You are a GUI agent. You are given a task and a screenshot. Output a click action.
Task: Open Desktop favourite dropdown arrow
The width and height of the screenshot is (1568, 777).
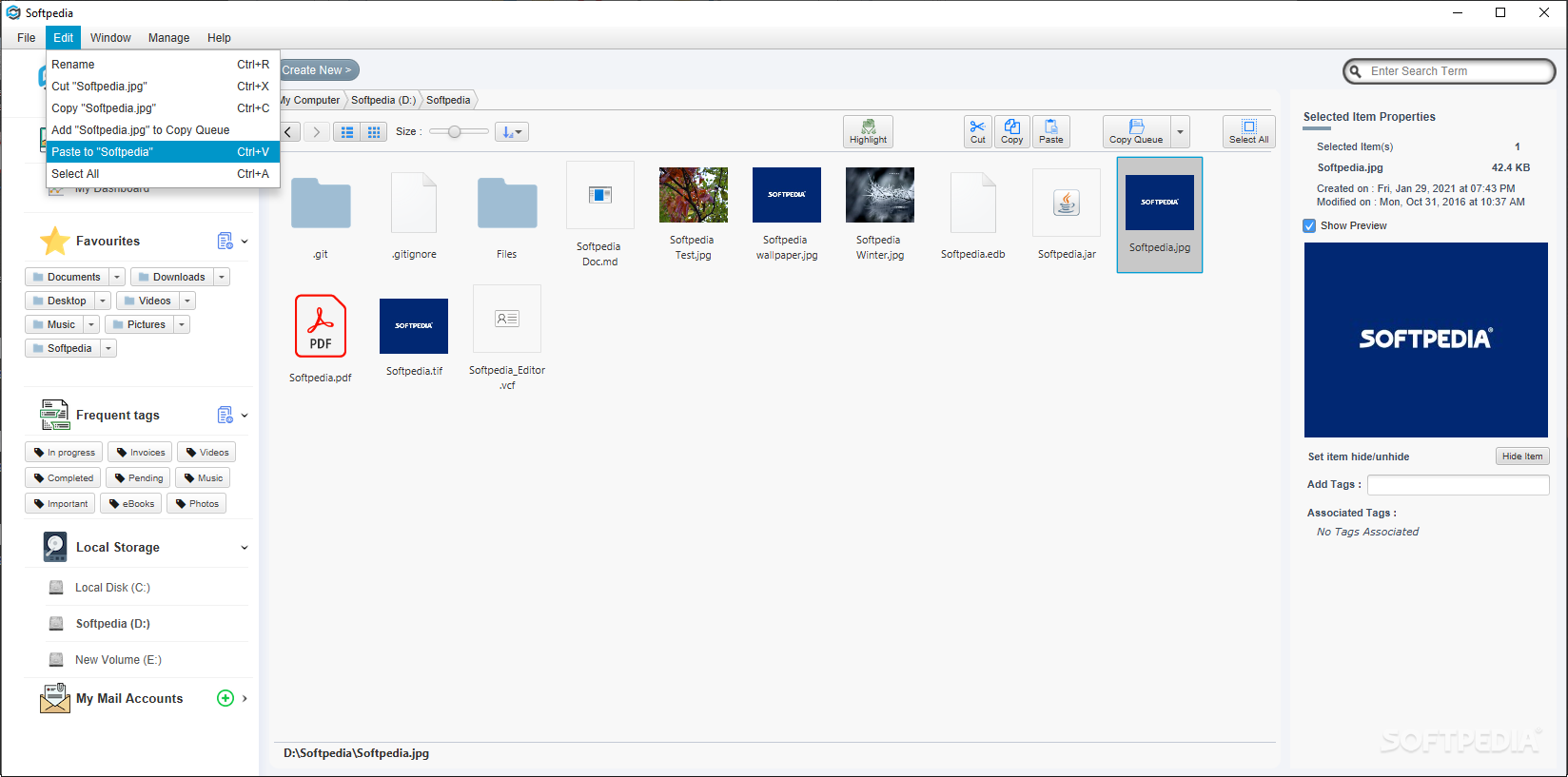[103, 301]
